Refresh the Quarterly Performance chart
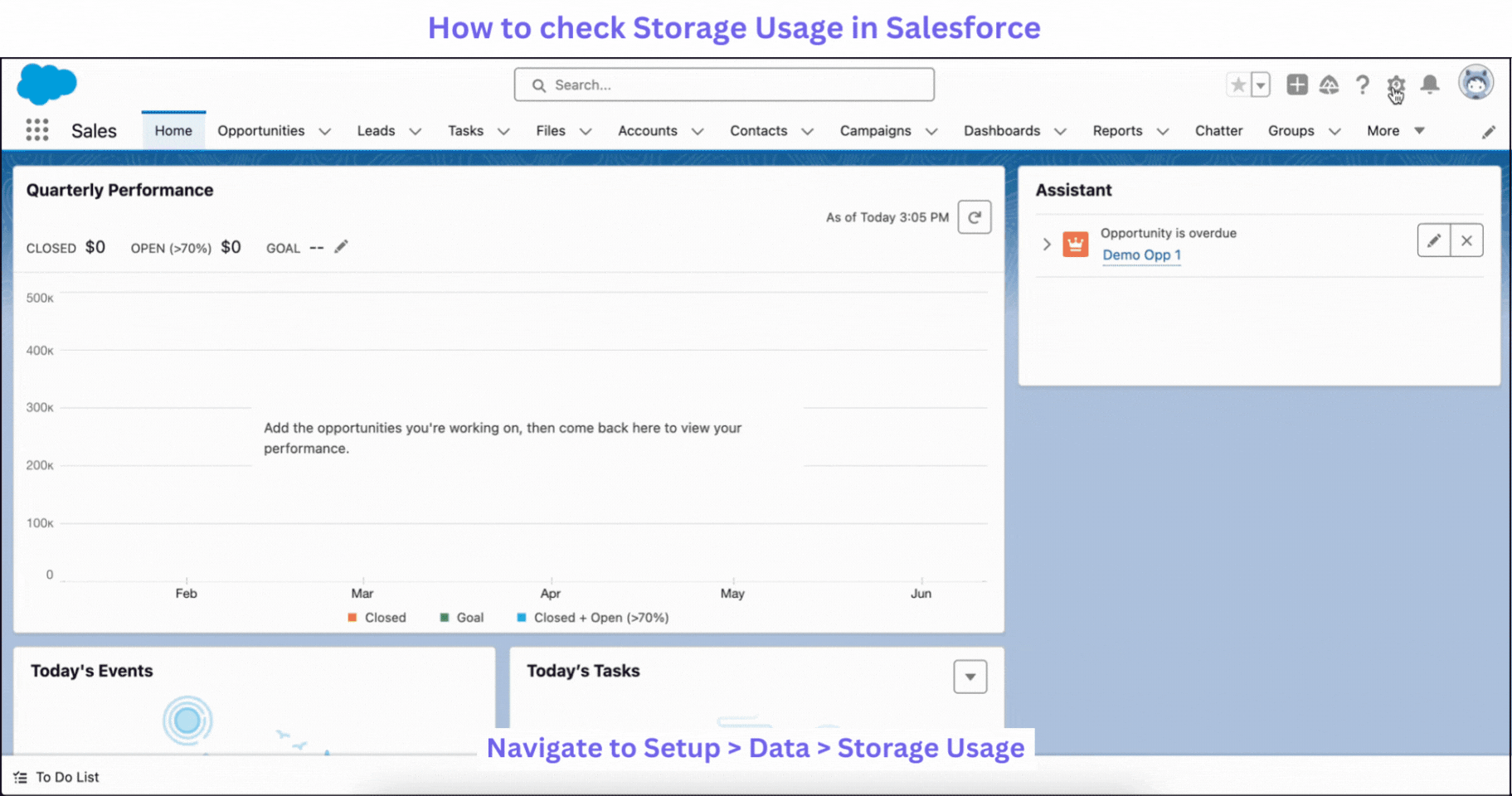1512x796 pixels. click(x=975, y=217)
